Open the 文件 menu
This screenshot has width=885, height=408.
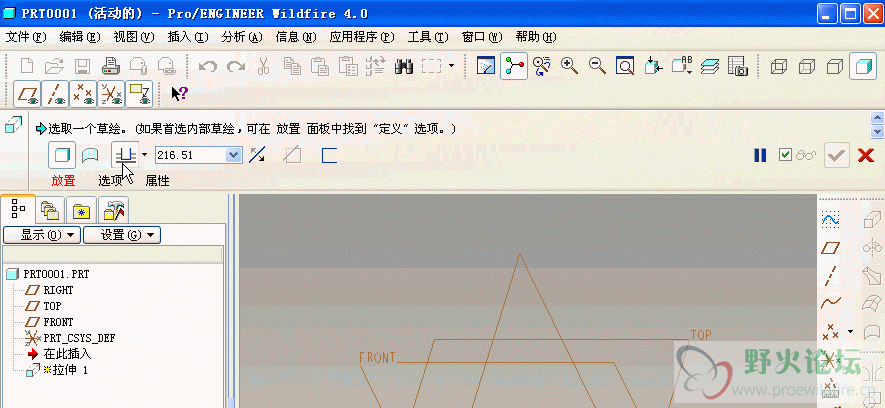click(x=26, y=37)
